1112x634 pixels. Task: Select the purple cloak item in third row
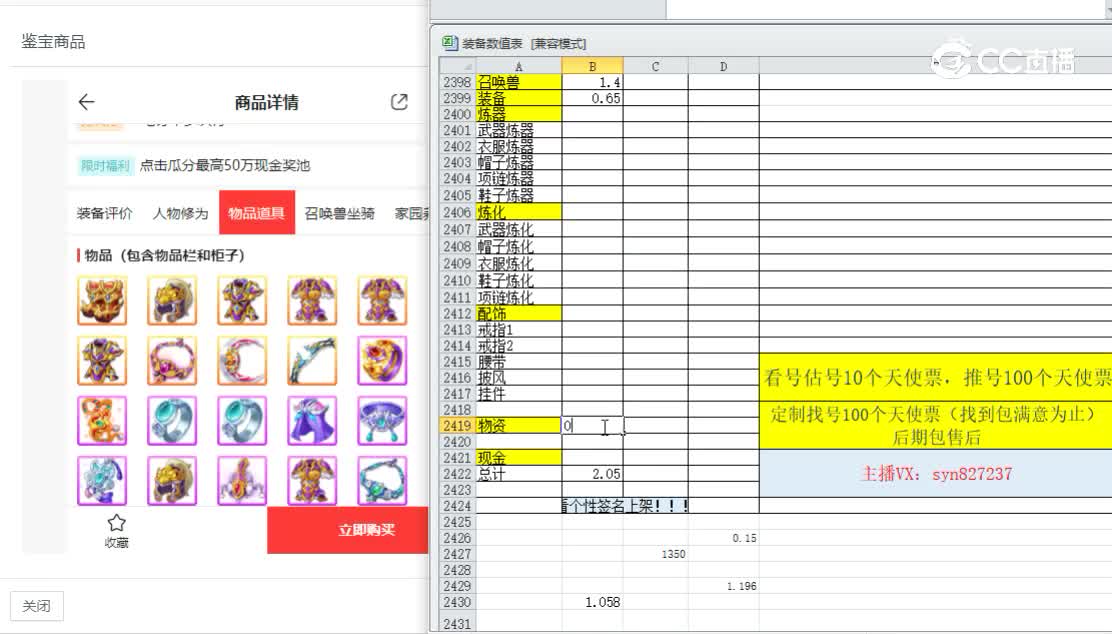pos(312,421)
